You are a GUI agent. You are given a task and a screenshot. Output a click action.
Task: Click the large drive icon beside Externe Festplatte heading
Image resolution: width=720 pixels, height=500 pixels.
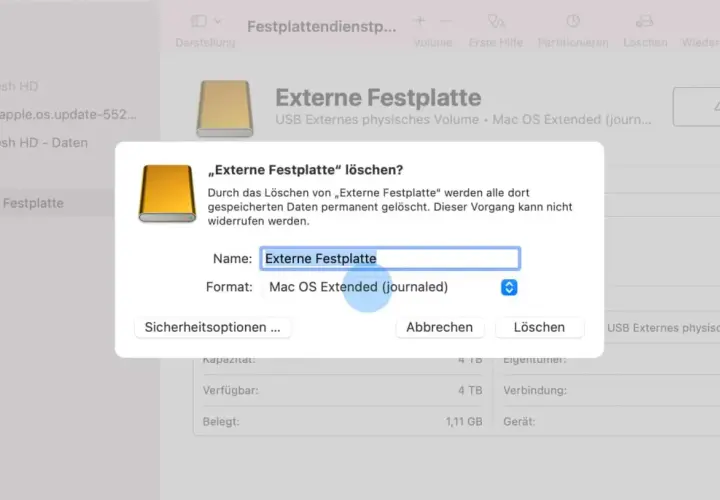coord(225,108)
